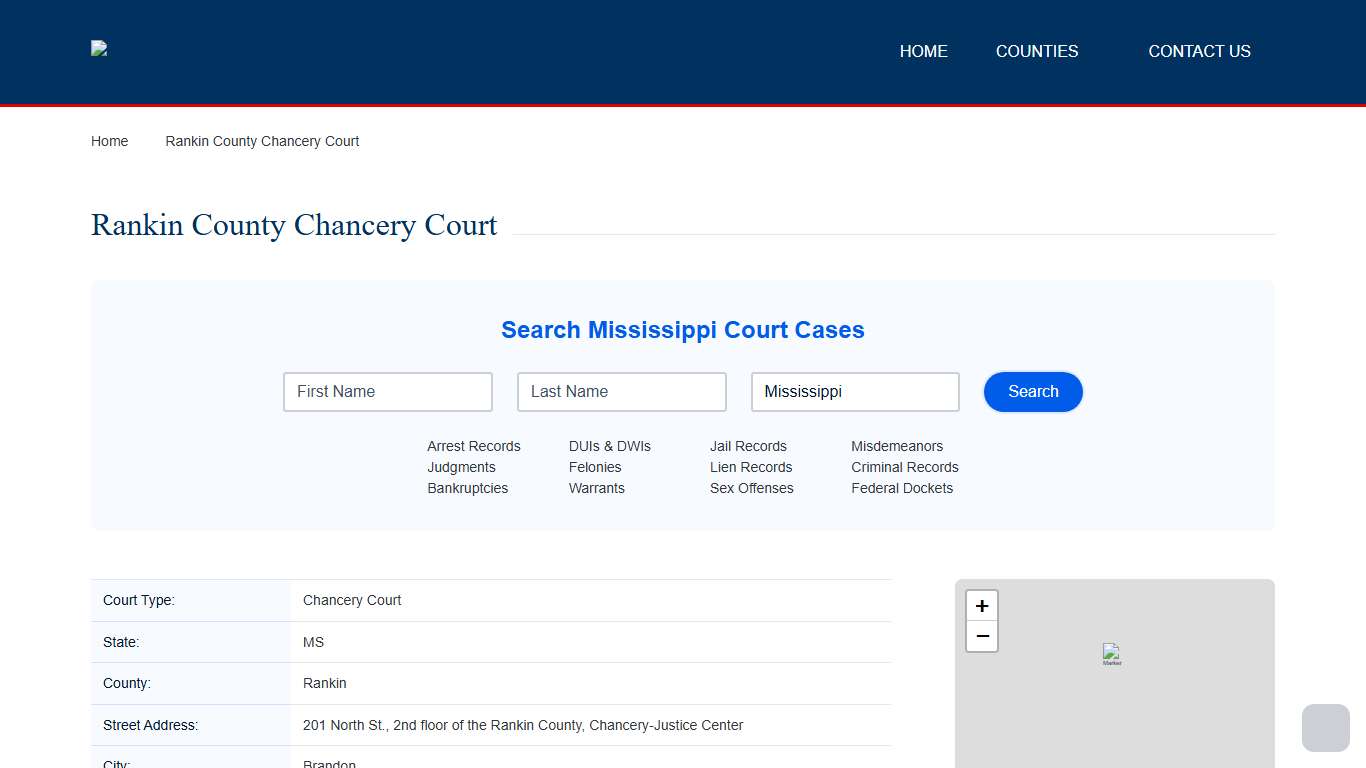Image resolution: width=1366 pixels, height=768 pixels.
Task: Expand the HOME navigation menu item
Action: click(923, 51)
